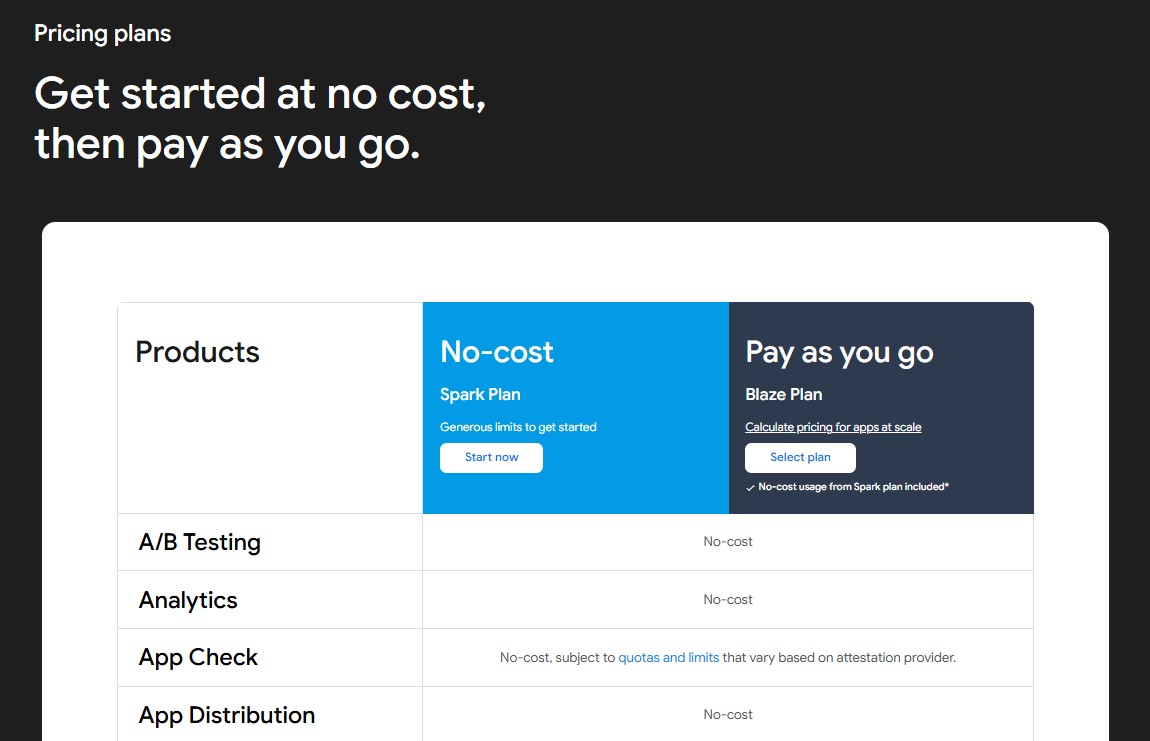This screenshot has width=1150, height=741.
Task: Select the A/B Testing row label
Action: tap(200, 542)
